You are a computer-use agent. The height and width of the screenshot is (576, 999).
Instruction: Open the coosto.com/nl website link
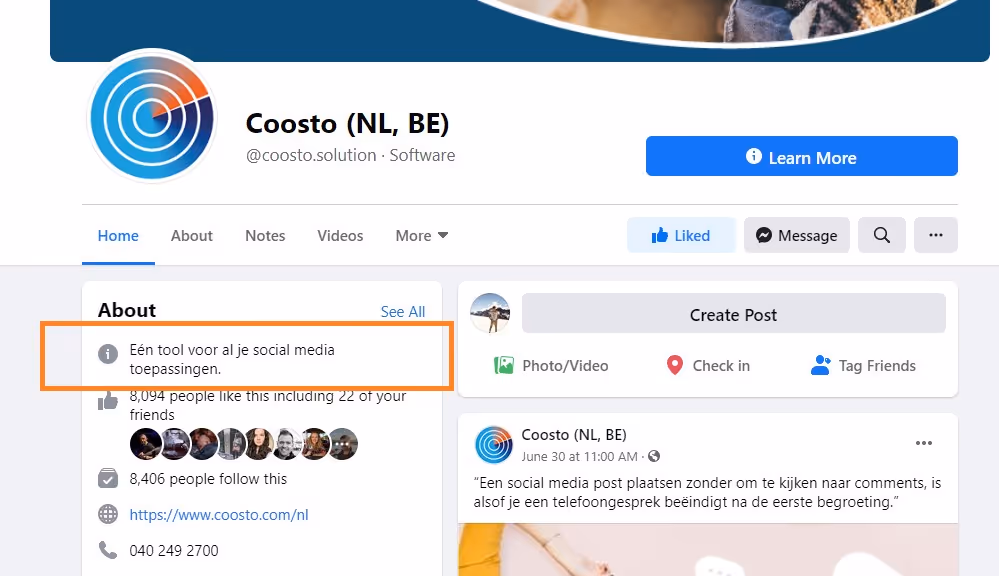click(x=219, y=515)
